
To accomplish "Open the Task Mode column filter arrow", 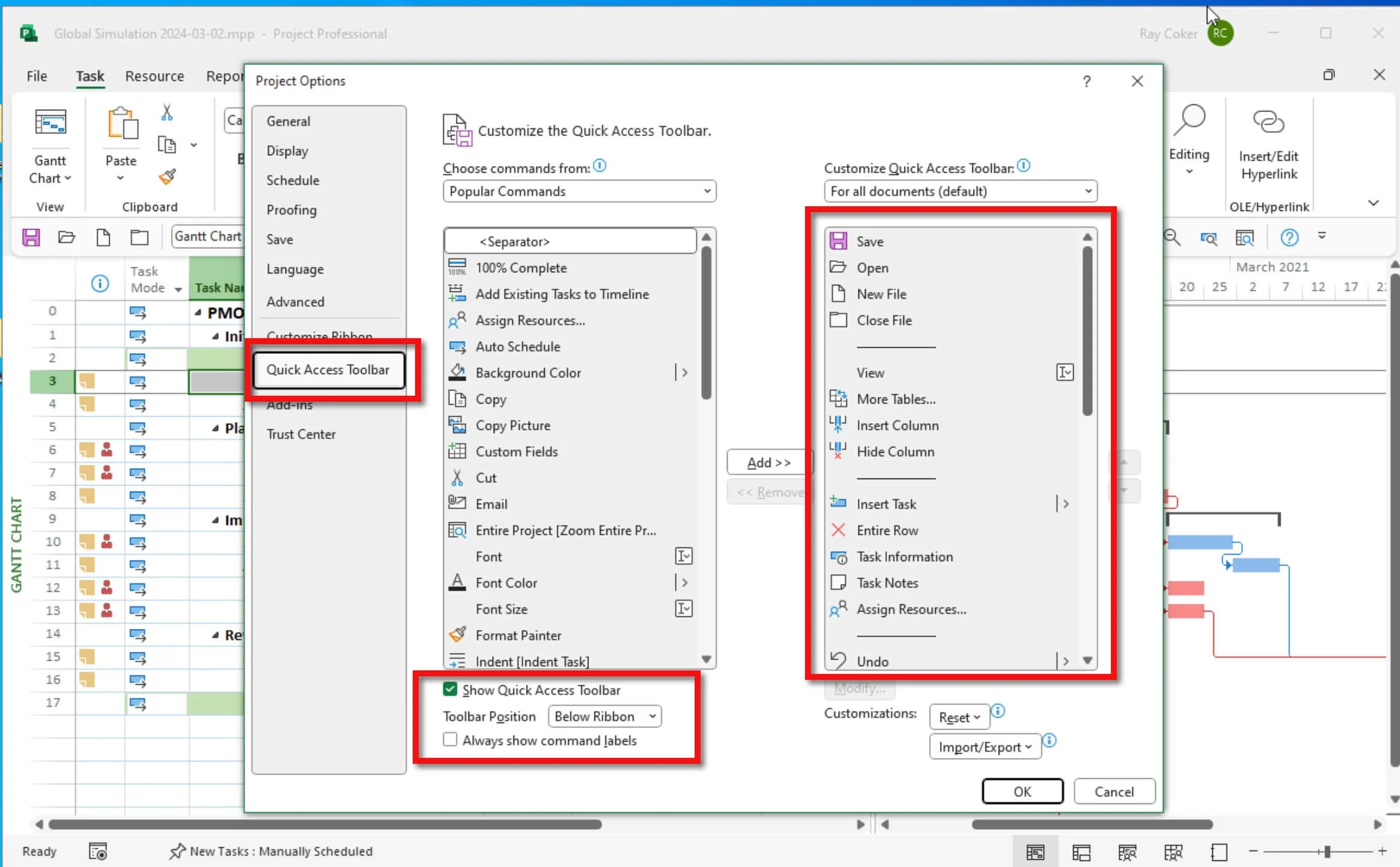I will click(178, 289).
